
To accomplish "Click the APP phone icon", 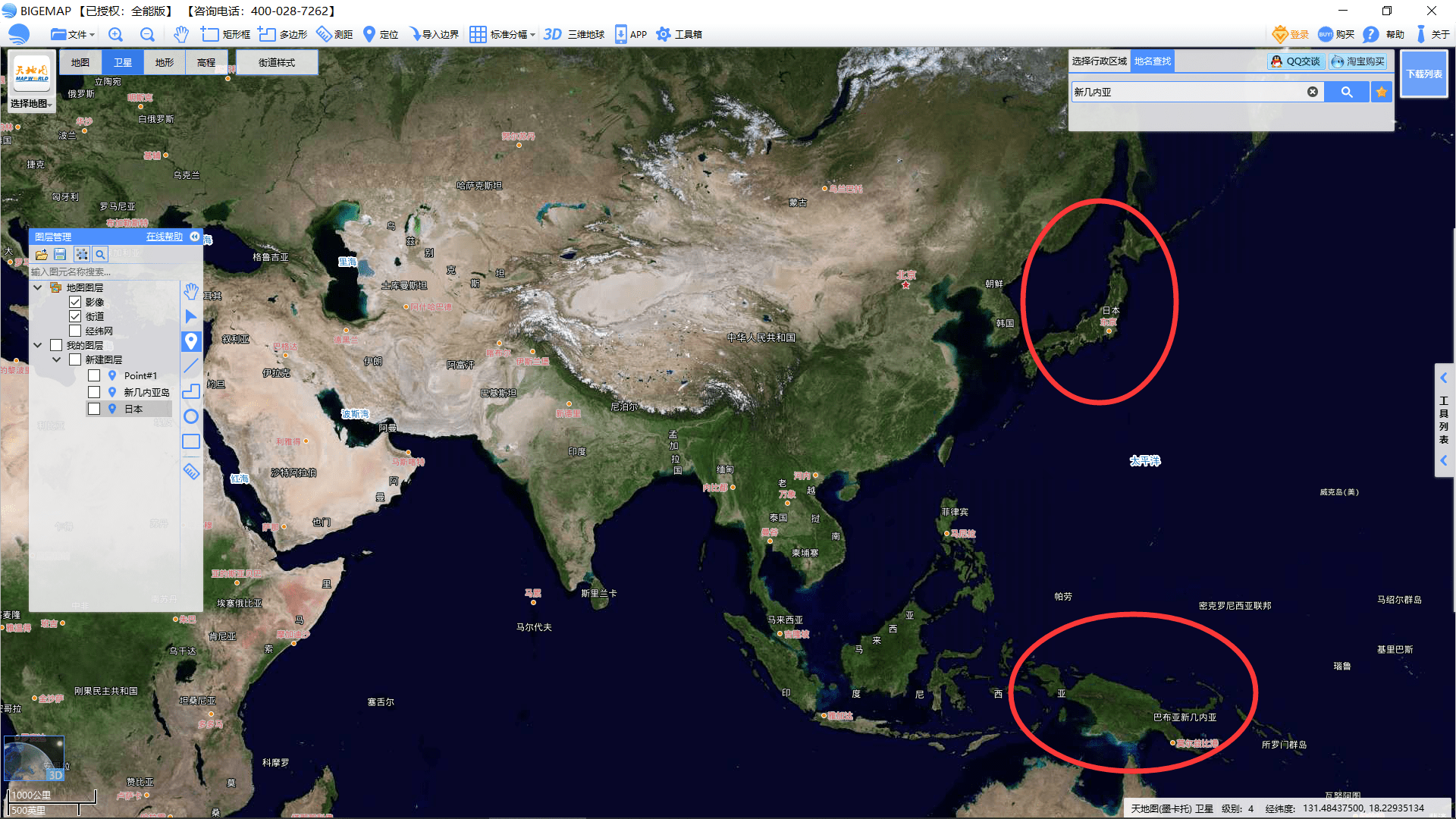I will [630, 34].
